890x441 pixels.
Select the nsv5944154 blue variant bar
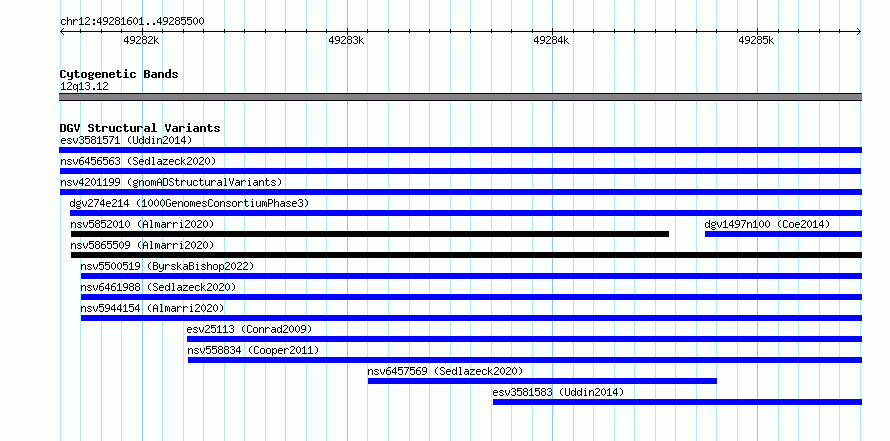[471, 318]
